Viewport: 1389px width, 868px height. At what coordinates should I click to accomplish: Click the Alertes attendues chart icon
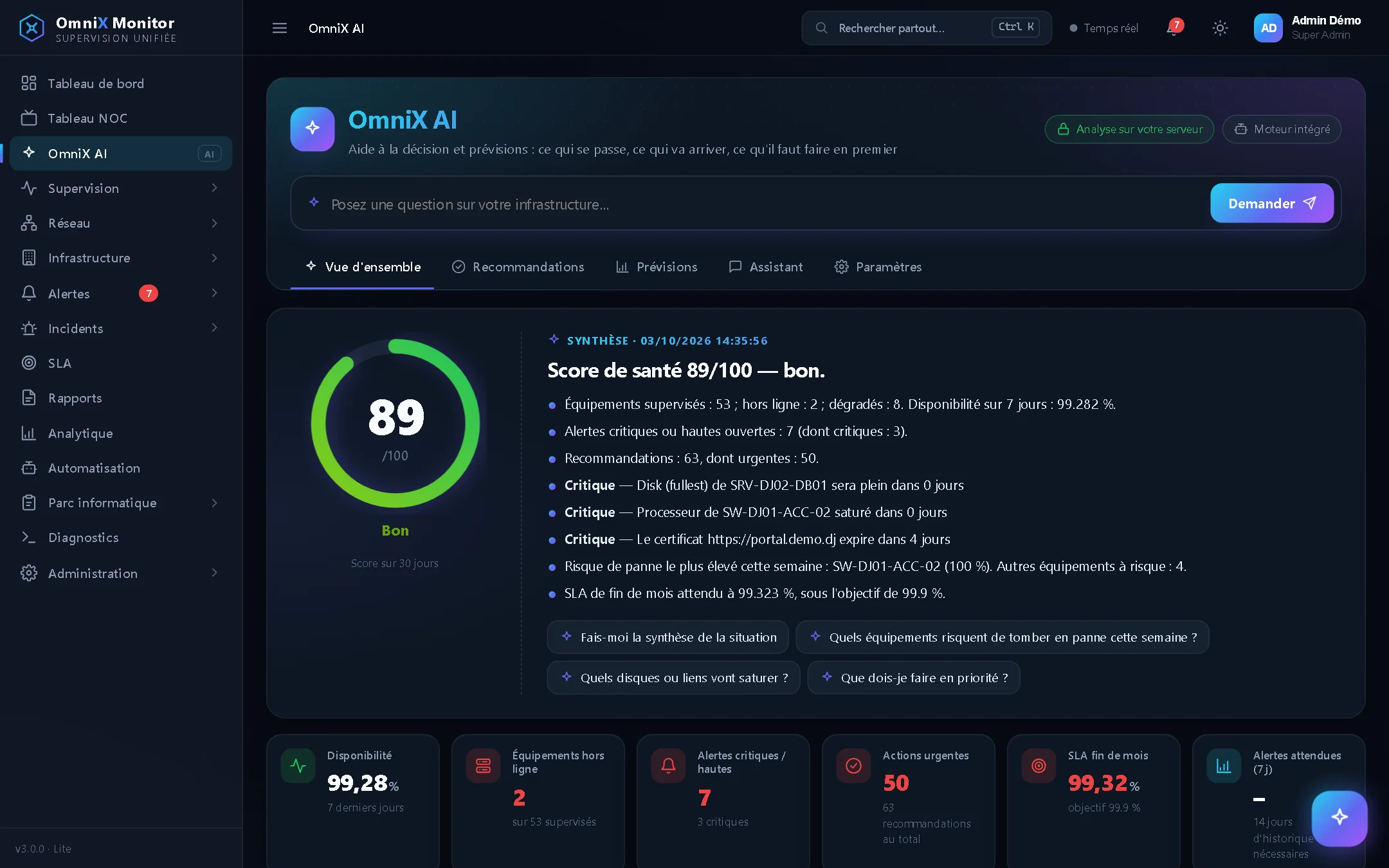(x=1224, y=765)
